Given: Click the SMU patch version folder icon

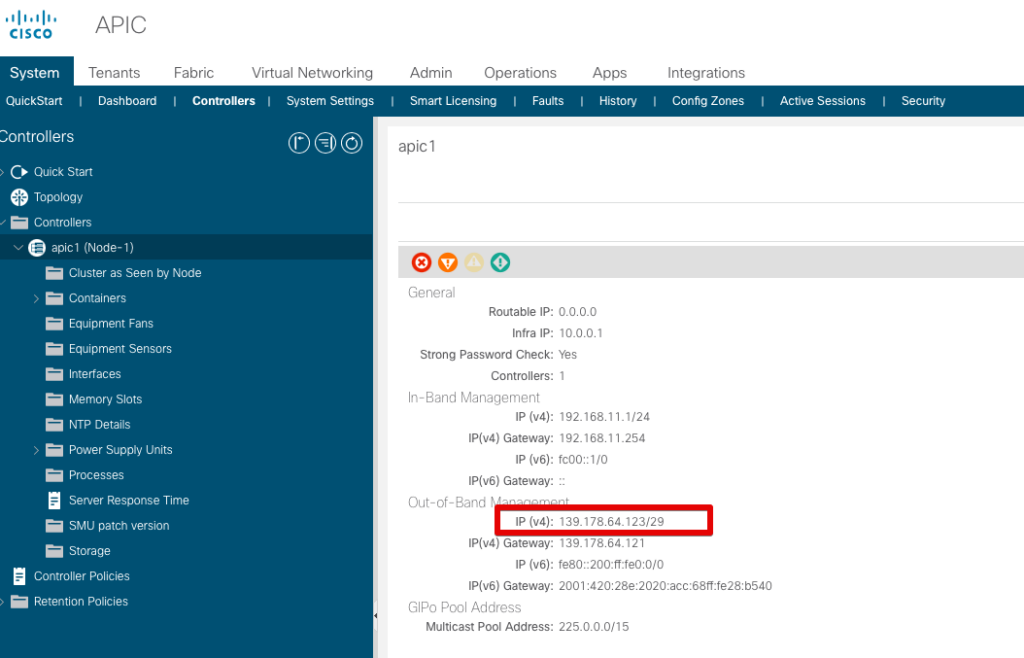Looking at the screenshot, I should [x=54, y=525].
